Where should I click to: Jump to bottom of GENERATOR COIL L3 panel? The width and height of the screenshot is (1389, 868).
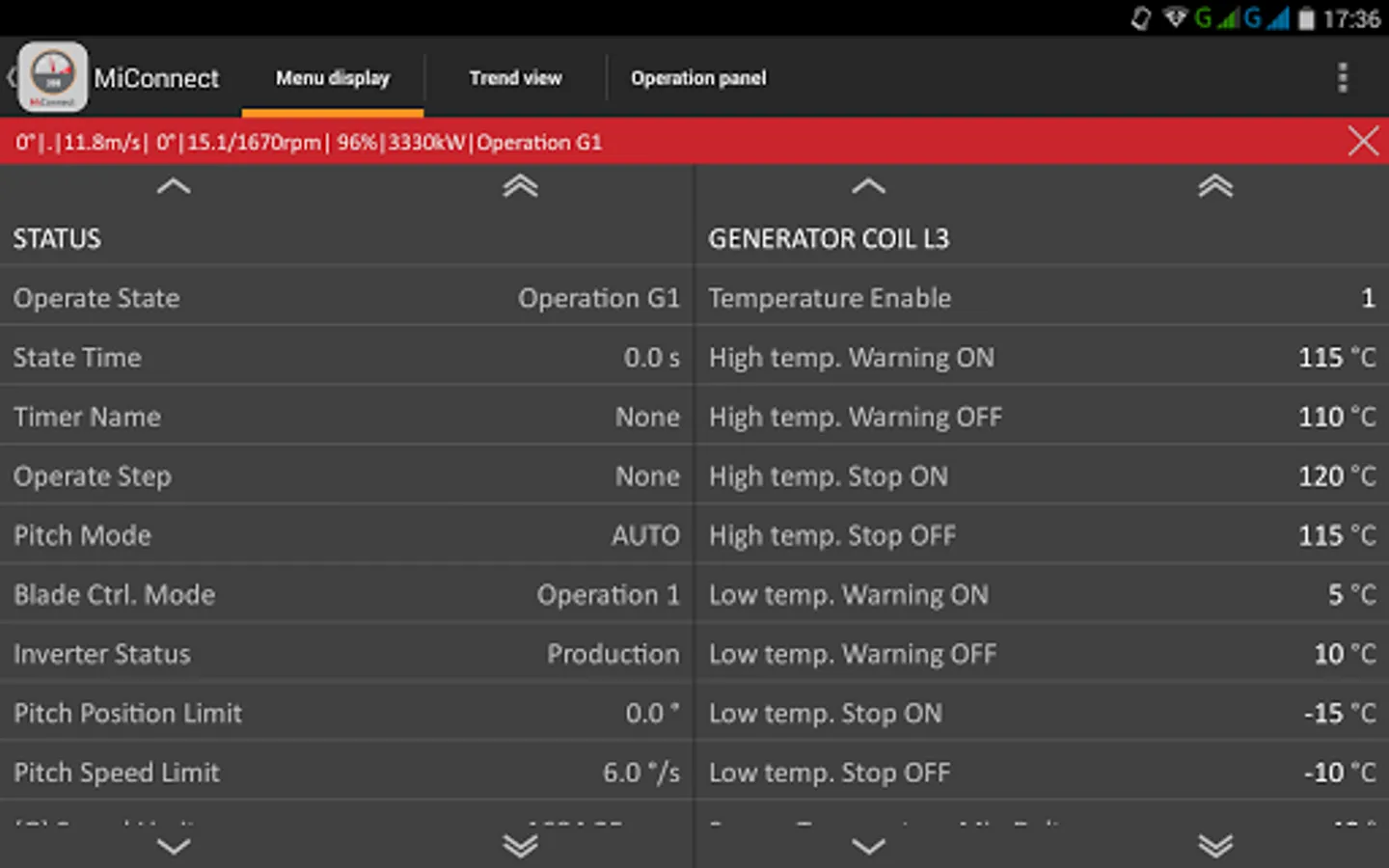[1214, 846]
